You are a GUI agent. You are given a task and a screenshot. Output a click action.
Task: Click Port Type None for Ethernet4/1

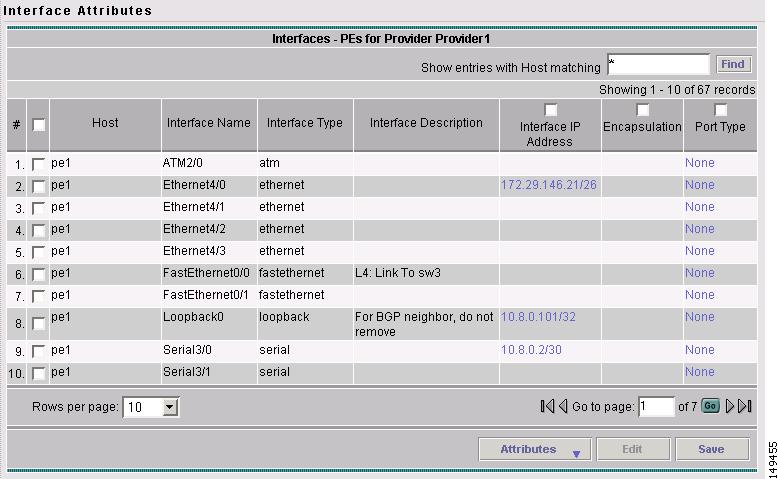pyautogui.click(x=700, y=206)
